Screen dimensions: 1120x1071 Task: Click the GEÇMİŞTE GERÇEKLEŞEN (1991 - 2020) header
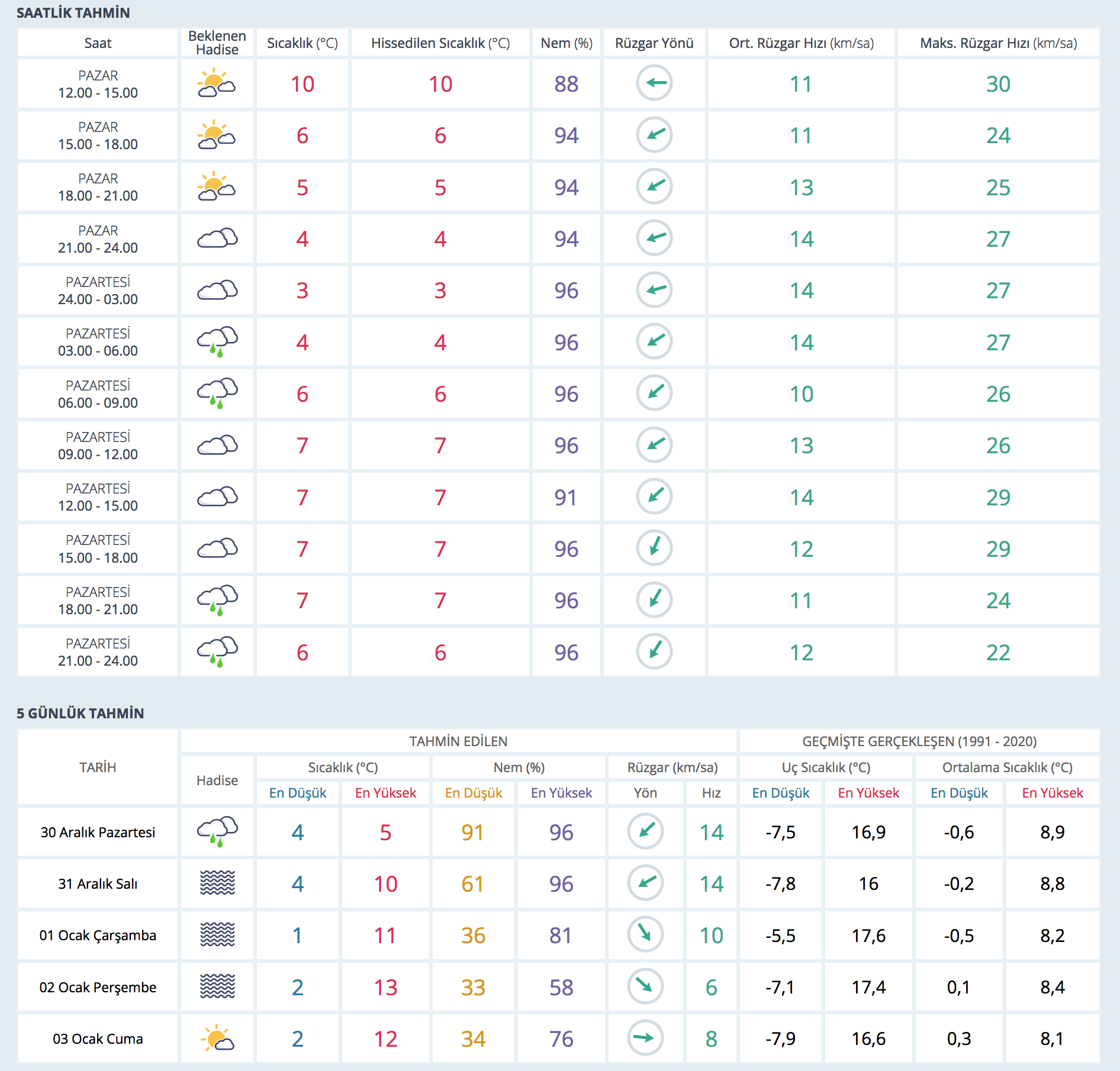coord(919,741)
